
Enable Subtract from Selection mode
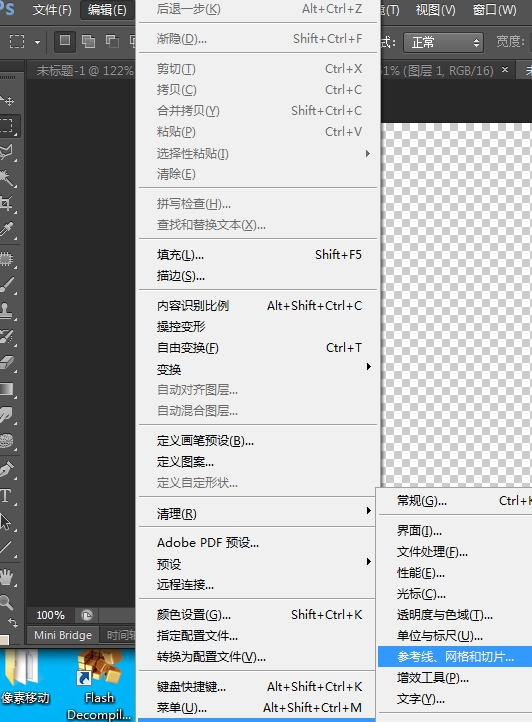[112, 41]
